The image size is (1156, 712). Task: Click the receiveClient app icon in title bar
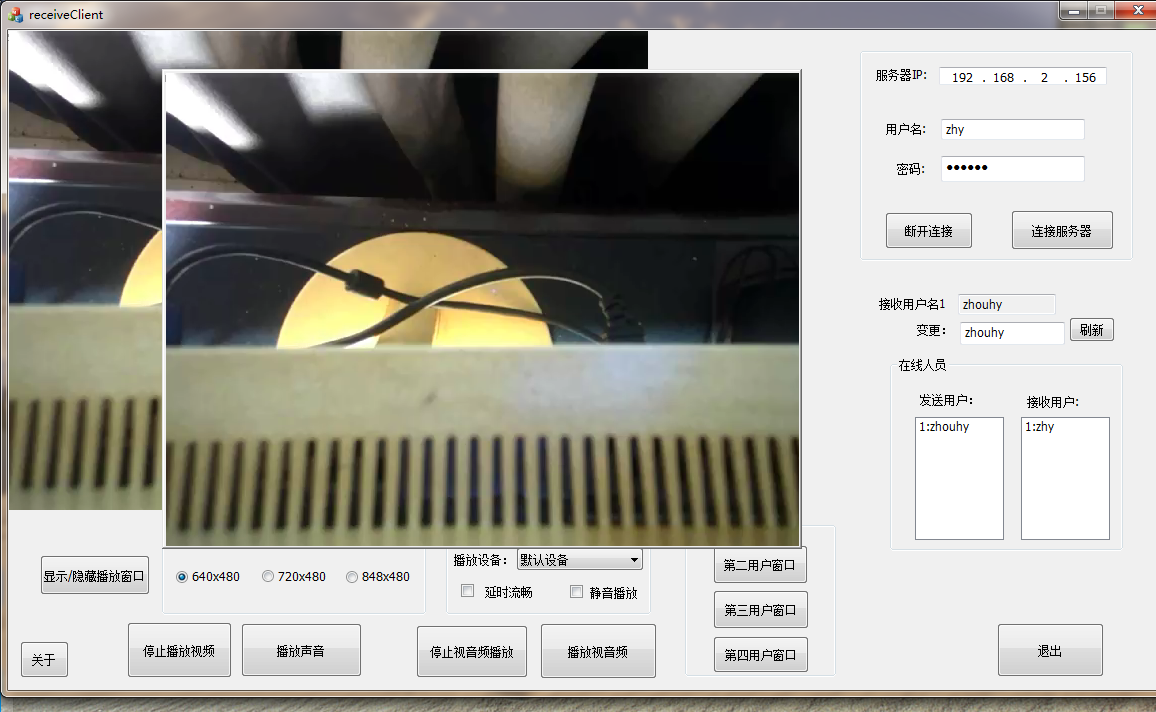pos(15,14)
